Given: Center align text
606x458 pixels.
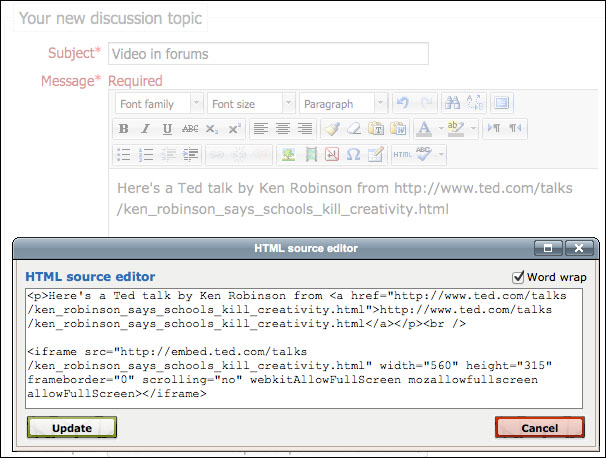Looking at the screenshot, I should pos(283,129).
